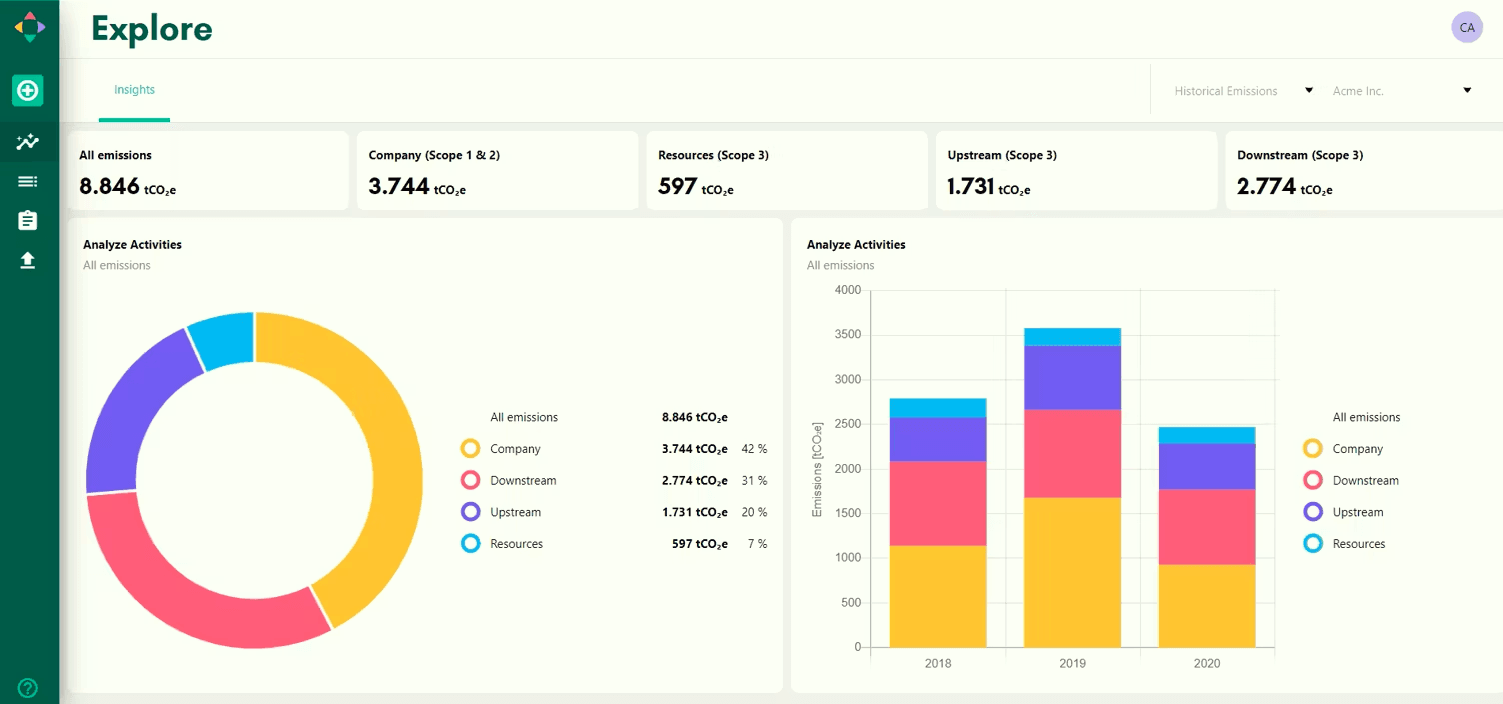Click the green plus add icon
Image resolution: width=1503 pixels, height=704 pixels.
pyautogui.click(x=28, y=91)
